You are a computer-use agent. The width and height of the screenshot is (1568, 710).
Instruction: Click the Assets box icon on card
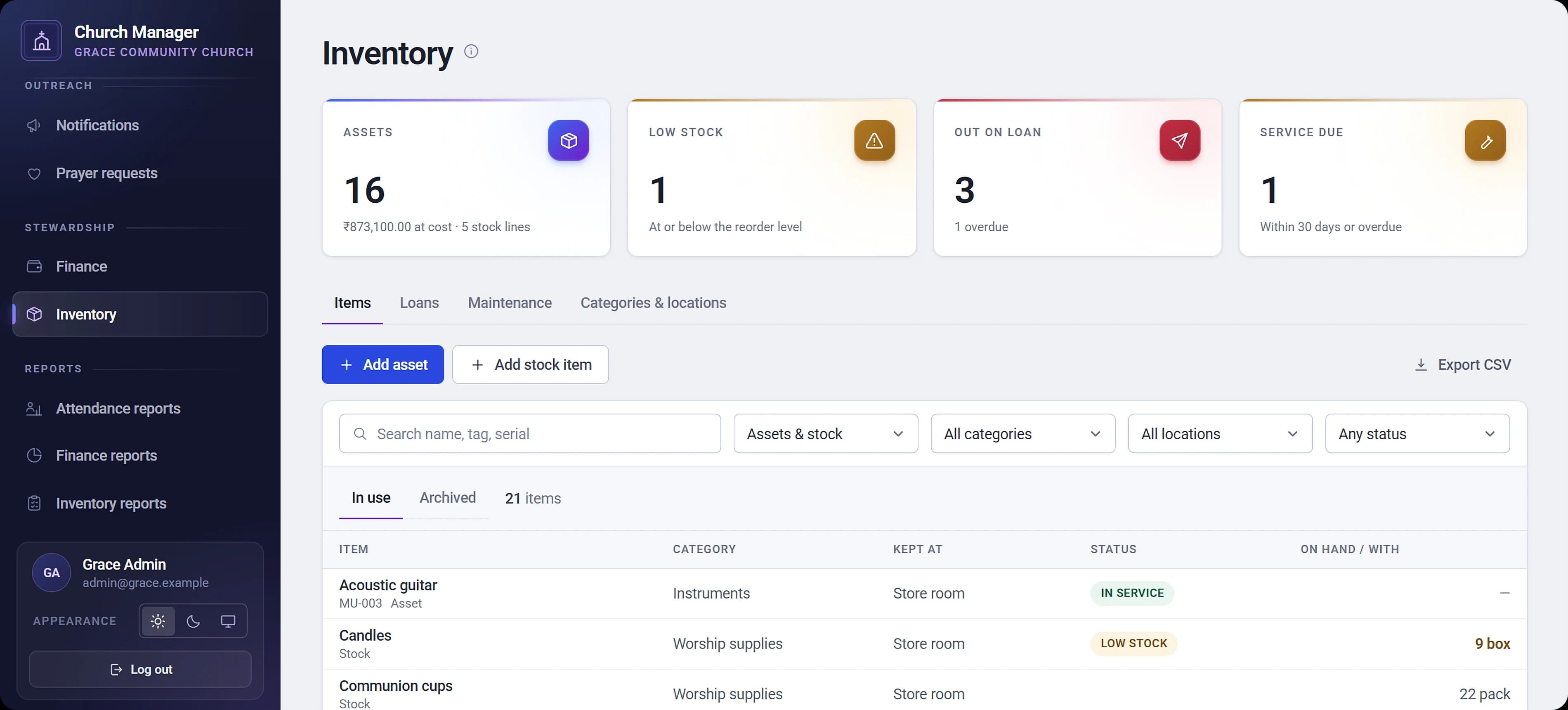(x=568, y=141)
